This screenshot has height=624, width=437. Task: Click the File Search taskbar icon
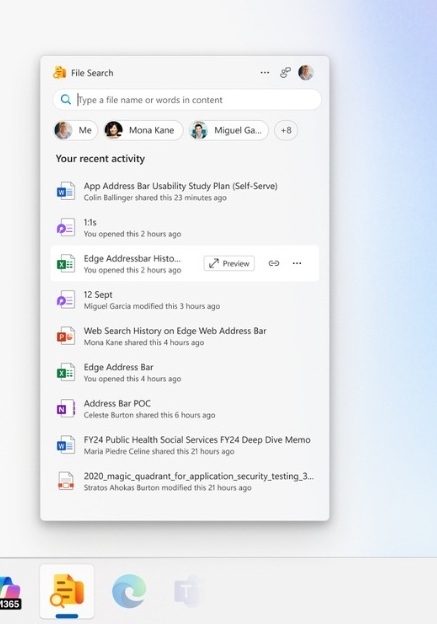pyautogui.click(x=67, y=591)
